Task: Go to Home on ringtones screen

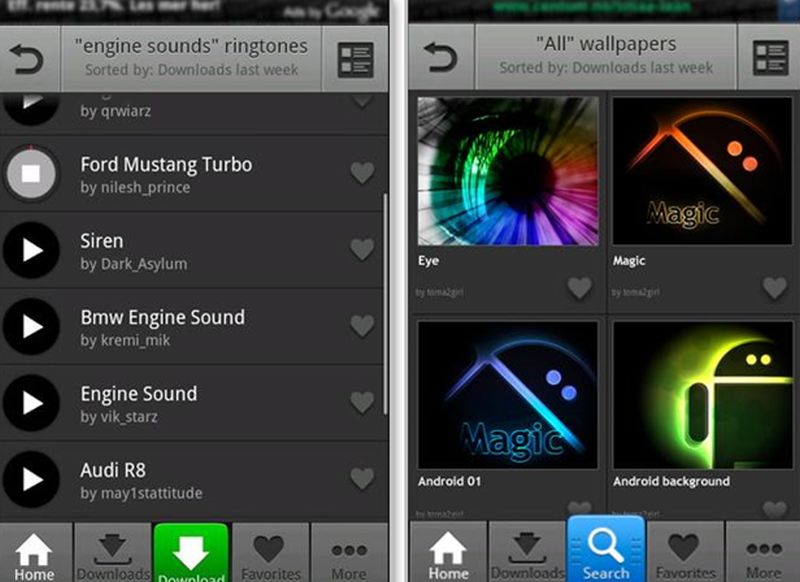Action: point(34,554)
